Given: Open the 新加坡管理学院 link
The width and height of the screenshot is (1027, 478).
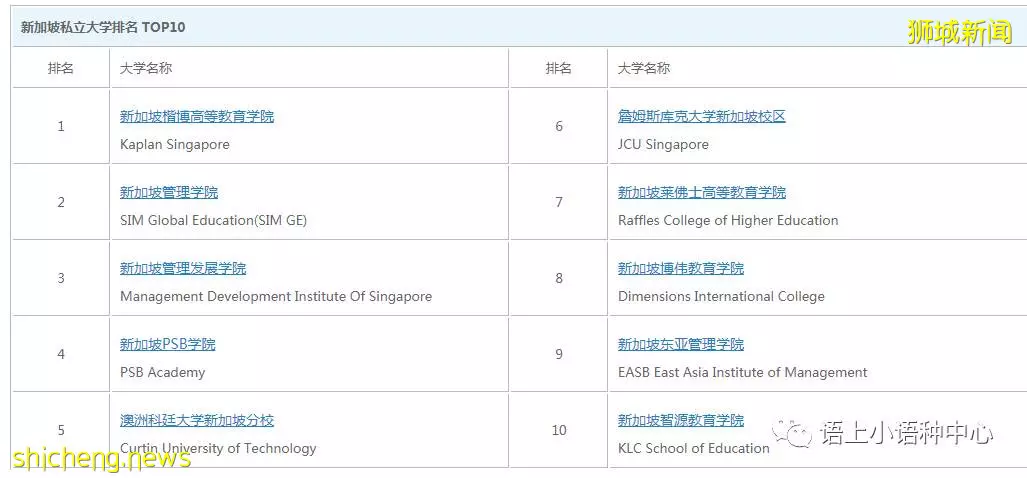Looking at the screenshot, I should click(x=168, y=193).
